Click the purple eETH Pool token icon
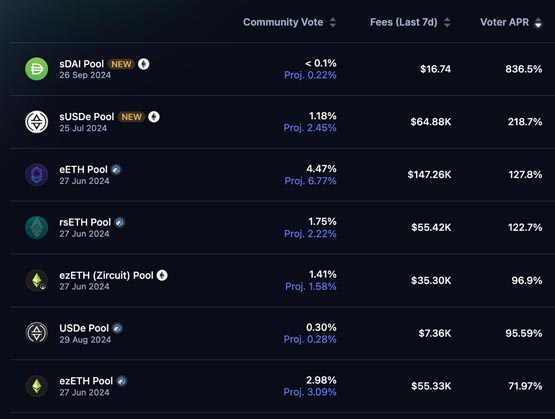 [x=36, y=174]
